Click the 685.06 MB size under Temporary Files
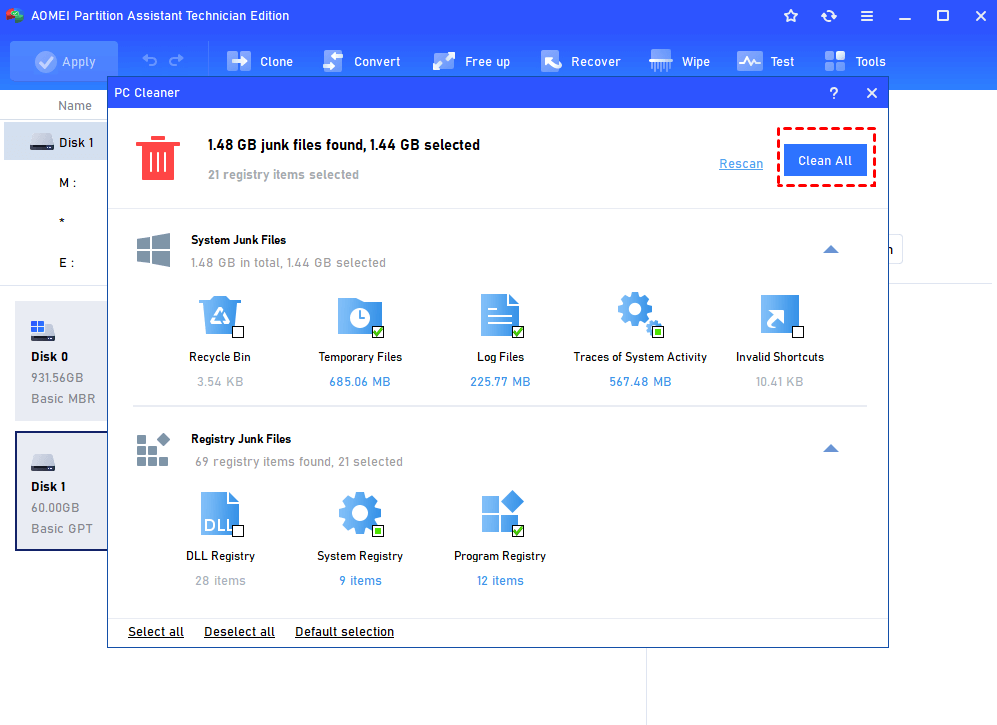The height and width of the screenshot is (725, 997). pos(360,382)
